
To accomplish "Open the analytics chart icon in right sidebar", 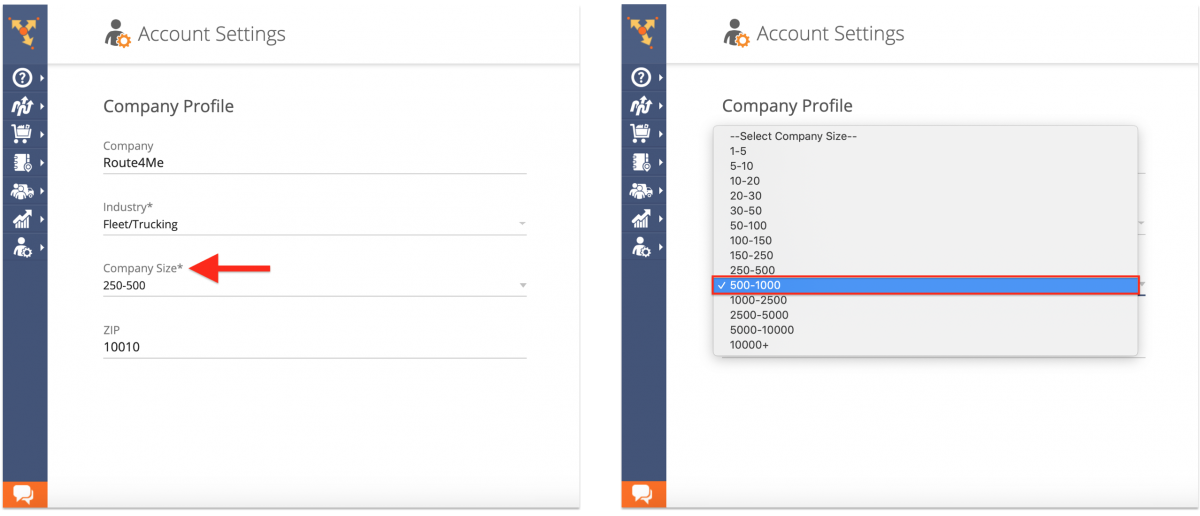I will tap(641, 219).
